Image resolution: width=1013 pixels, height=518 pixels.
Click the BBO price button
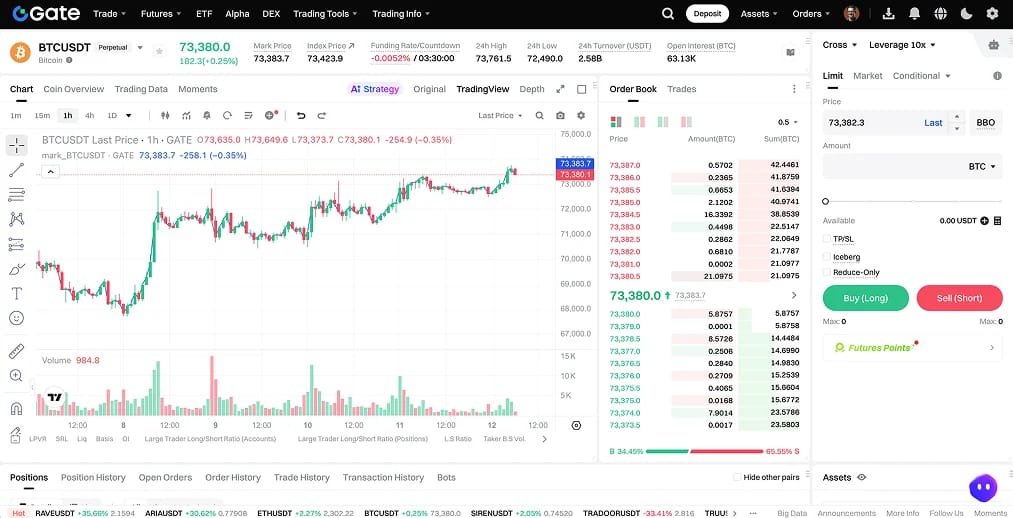pyautogui.click(x=986, y=123)
